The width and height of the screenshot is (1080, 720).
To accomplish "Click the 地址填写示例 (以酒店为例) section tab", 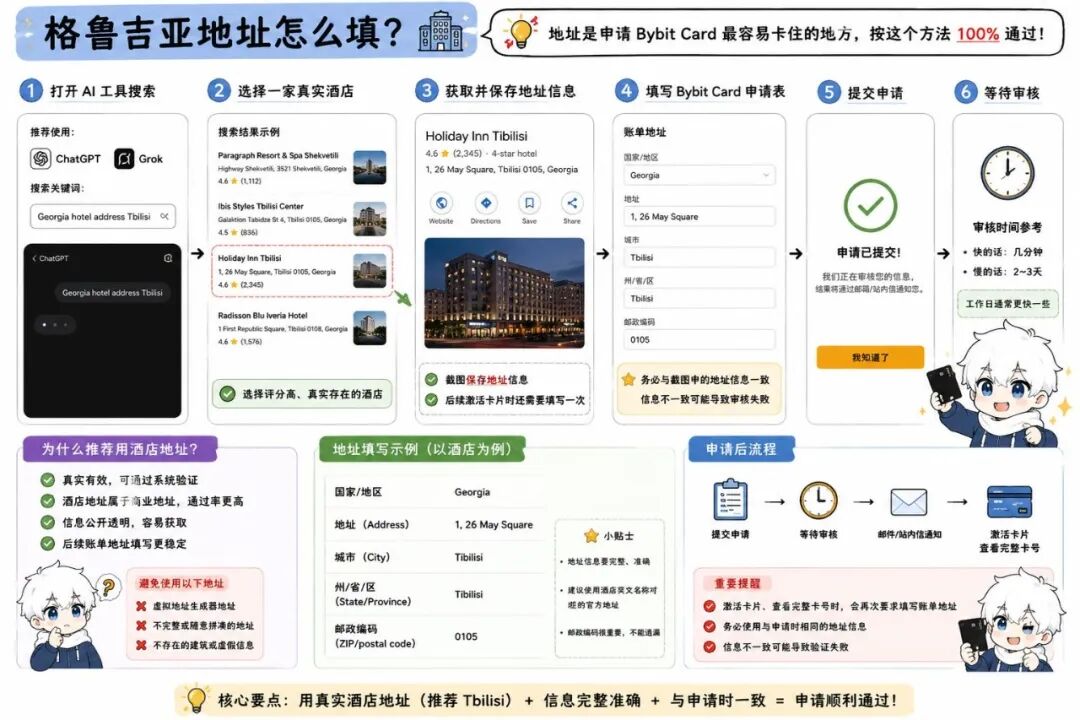I will click(x=422, y=449).
